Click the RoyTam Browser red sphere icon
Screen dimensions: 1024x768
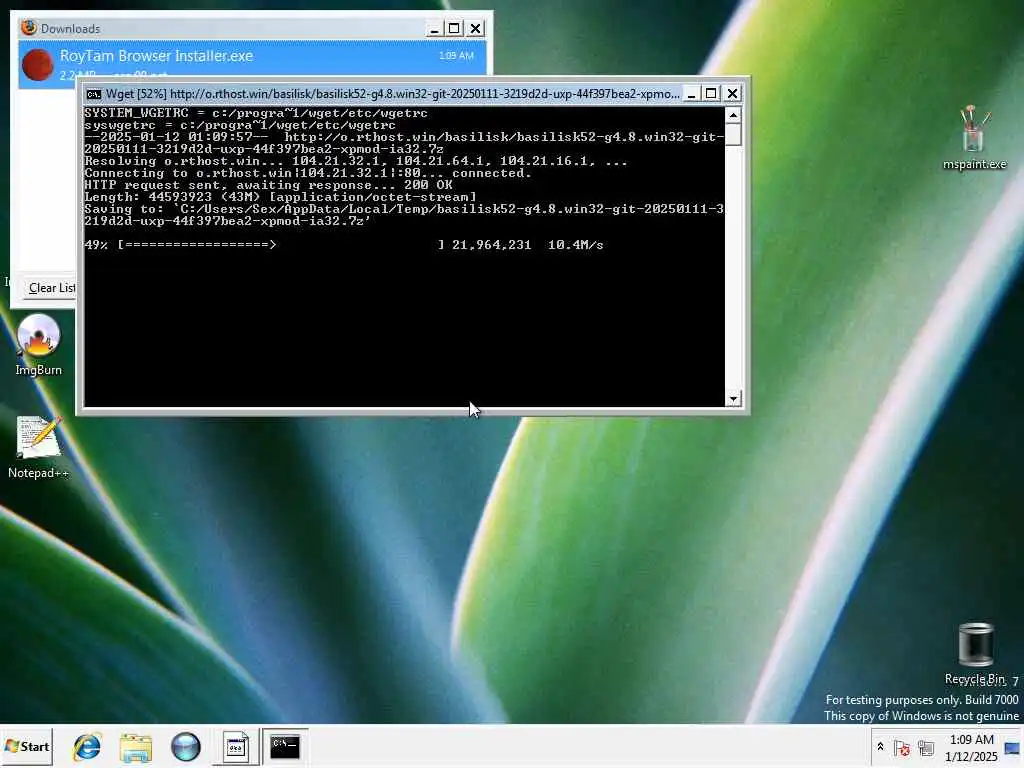(x=37, y=65)
